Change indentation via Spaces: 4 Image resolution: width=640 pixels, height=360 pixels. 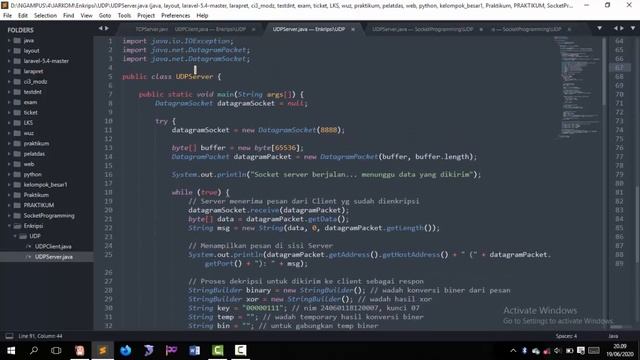tap(566, 336)
